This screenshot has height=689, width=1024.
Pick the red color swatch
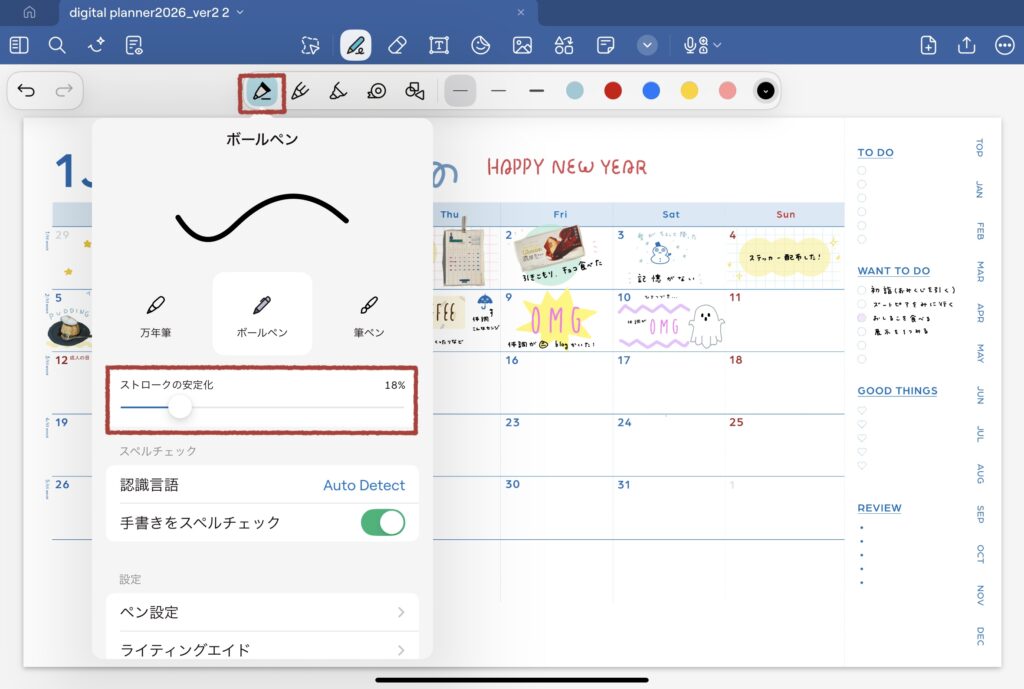(x=613, y=91)
